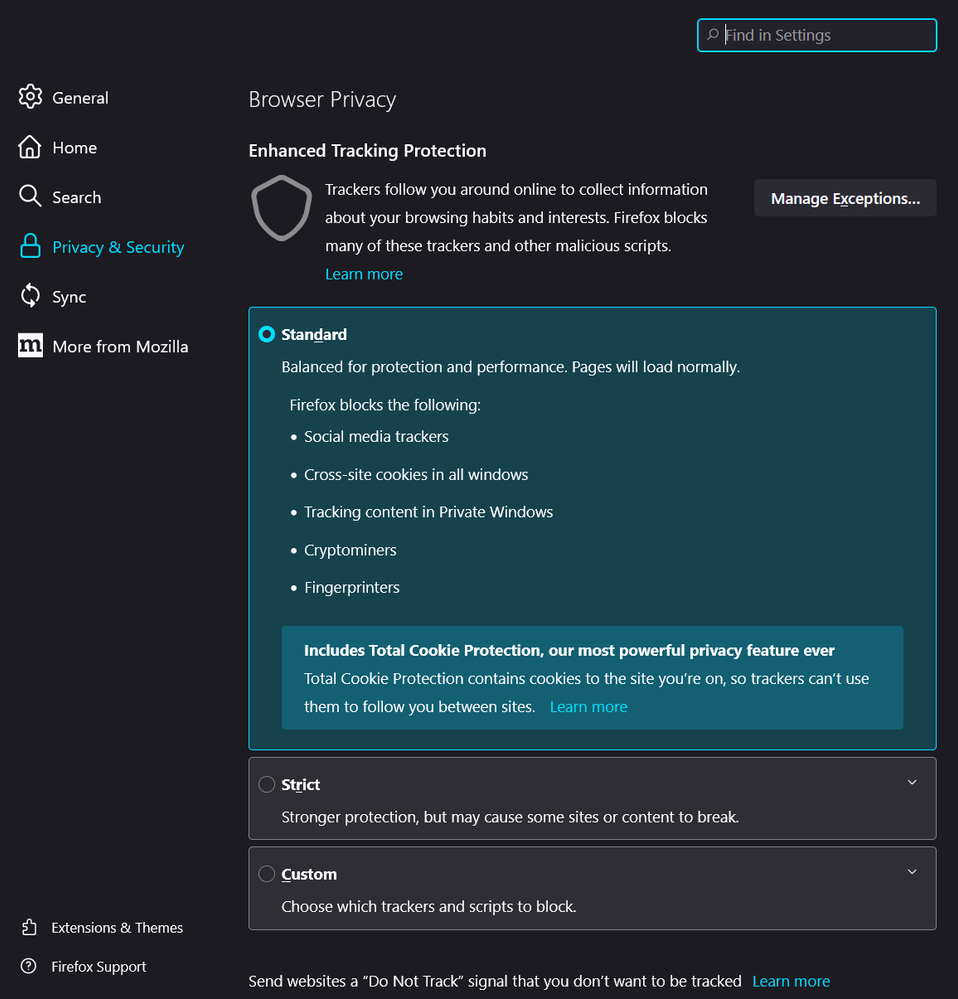This screenshot has height=999, width=958.
Task: Select the Standard protection radio button
Action: [x=267, y=334]
